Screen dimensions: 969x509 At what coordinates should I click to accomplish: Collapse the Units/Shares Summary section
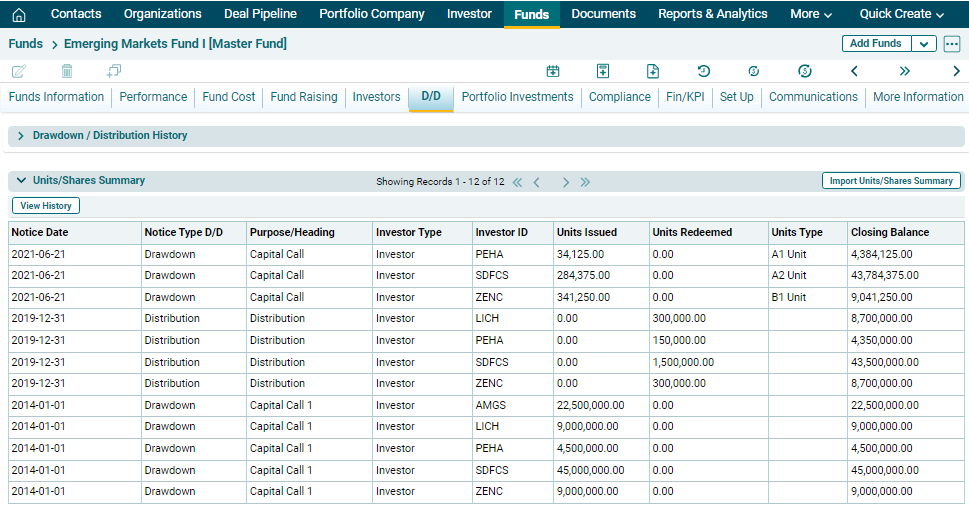[21, 181]
